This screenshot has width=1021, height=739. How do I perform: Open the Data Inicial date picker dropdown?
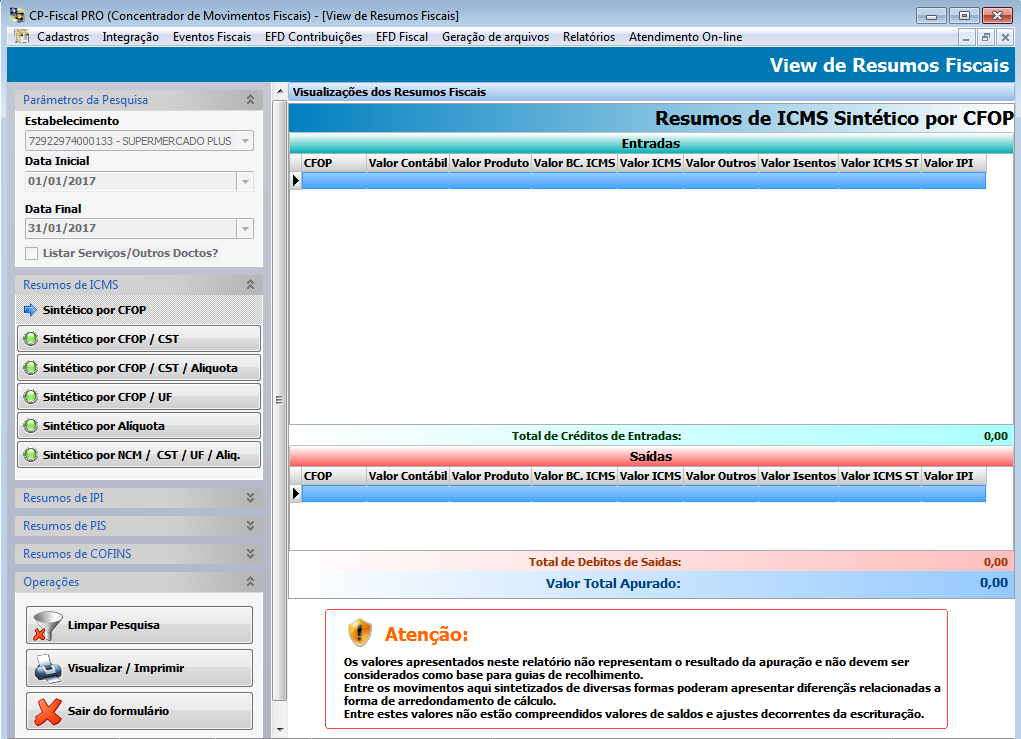point(245,182)
